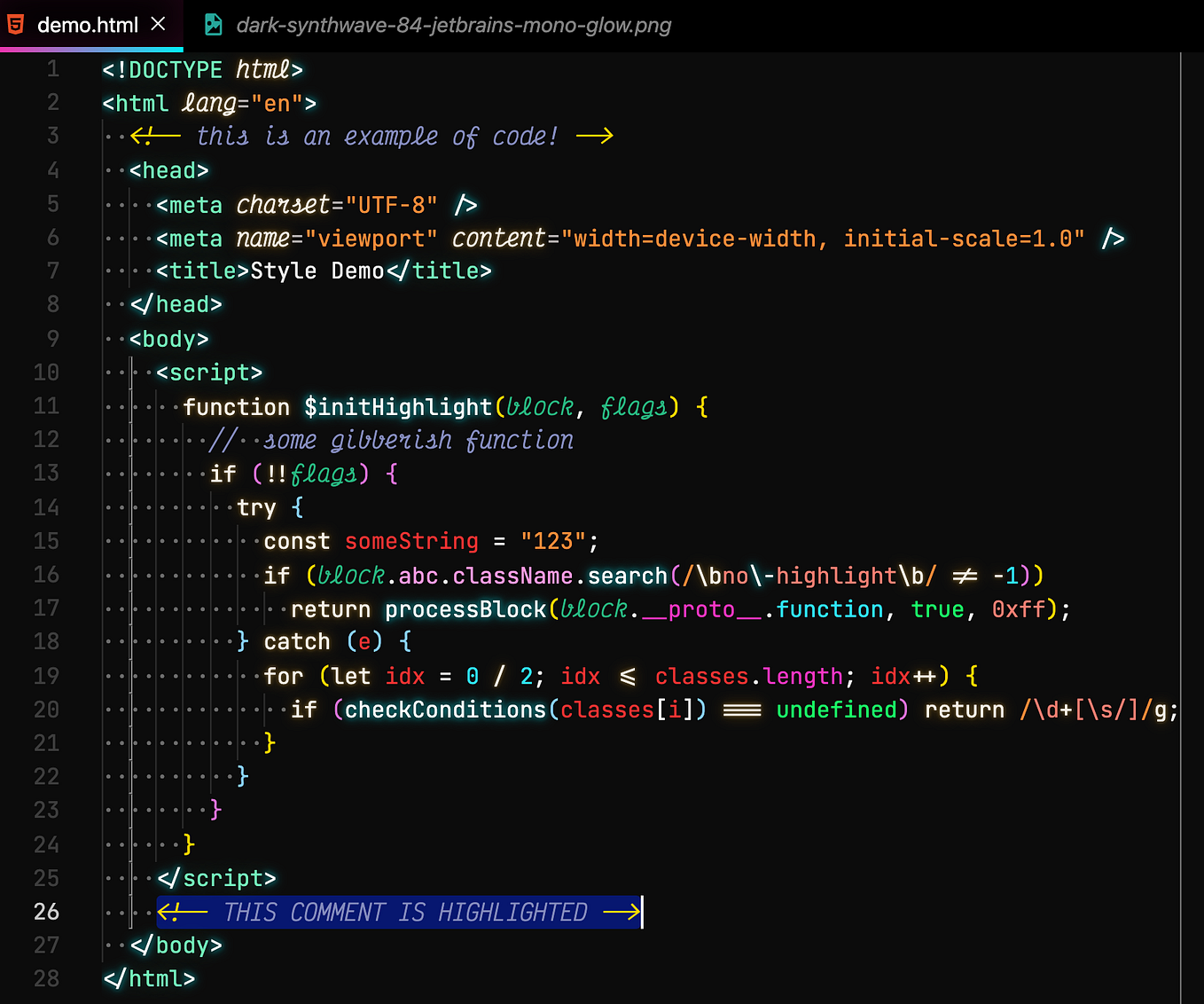
Task: Click the someString constant on line 15
Action: [410, 541]
